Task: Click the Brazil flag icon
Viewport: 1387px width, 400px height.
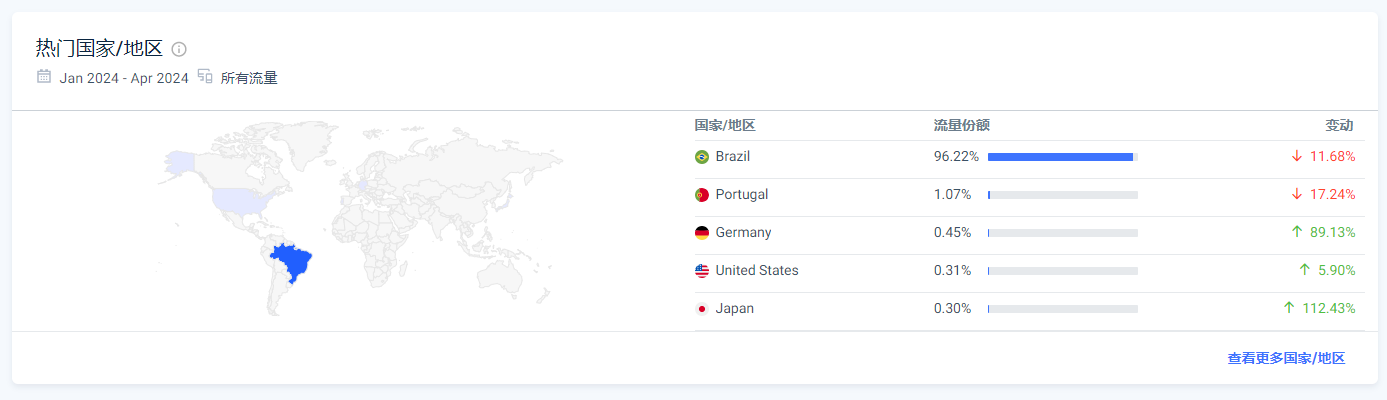Action: pyautogui.click(x=702, y=157)
